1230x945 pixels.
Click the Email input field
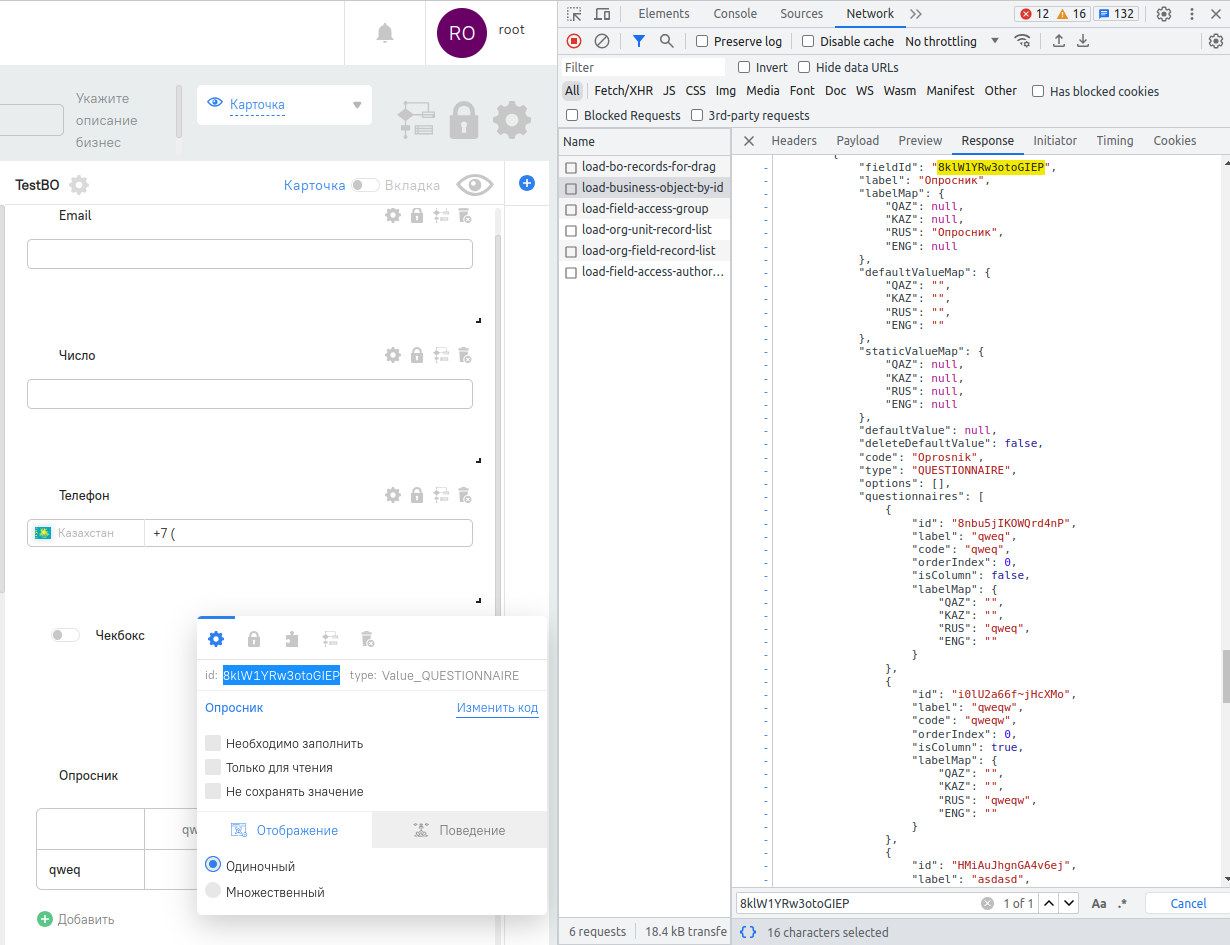(x=250, y=254)
